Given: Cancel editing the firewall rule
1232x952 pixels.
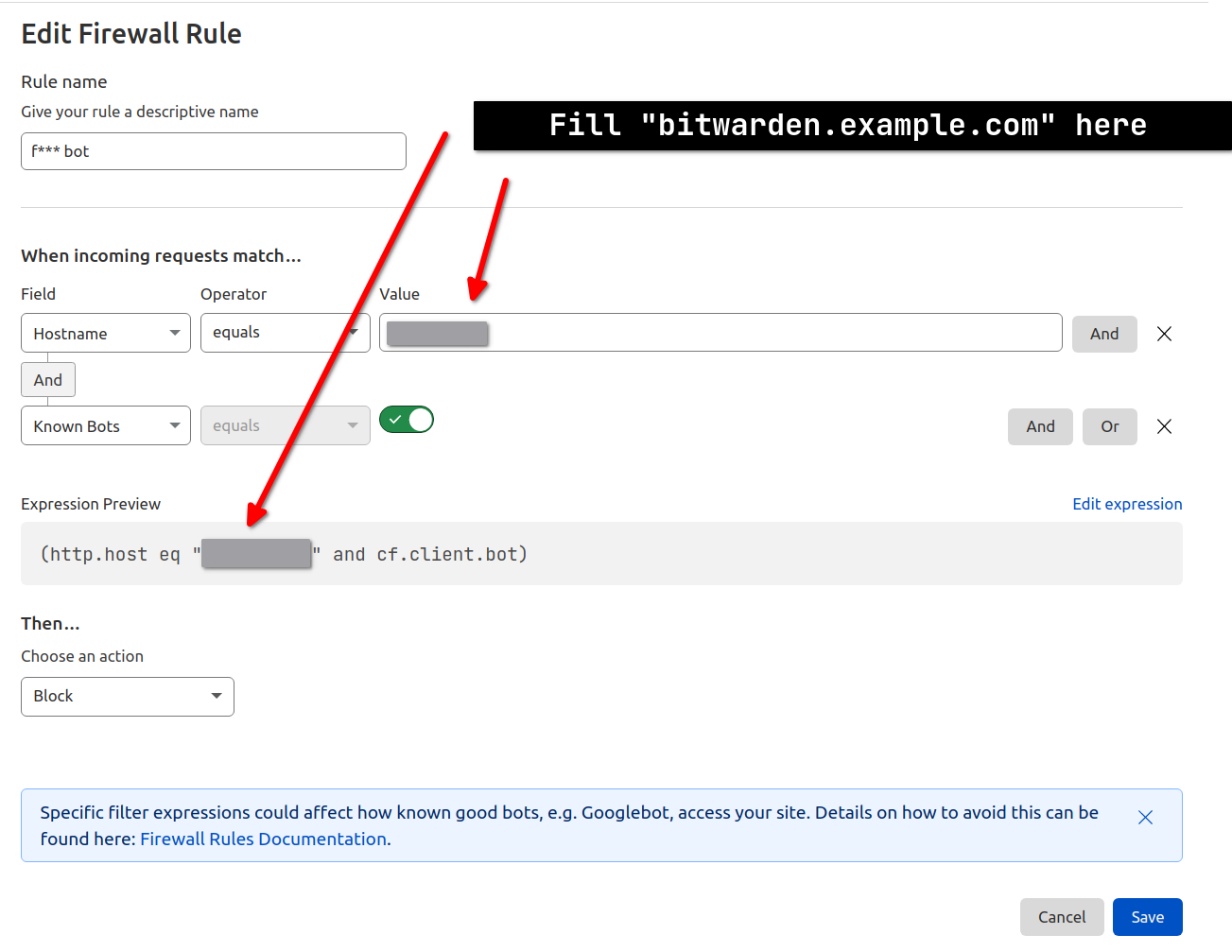Looking at the screenshot, I should (1061, 917).
